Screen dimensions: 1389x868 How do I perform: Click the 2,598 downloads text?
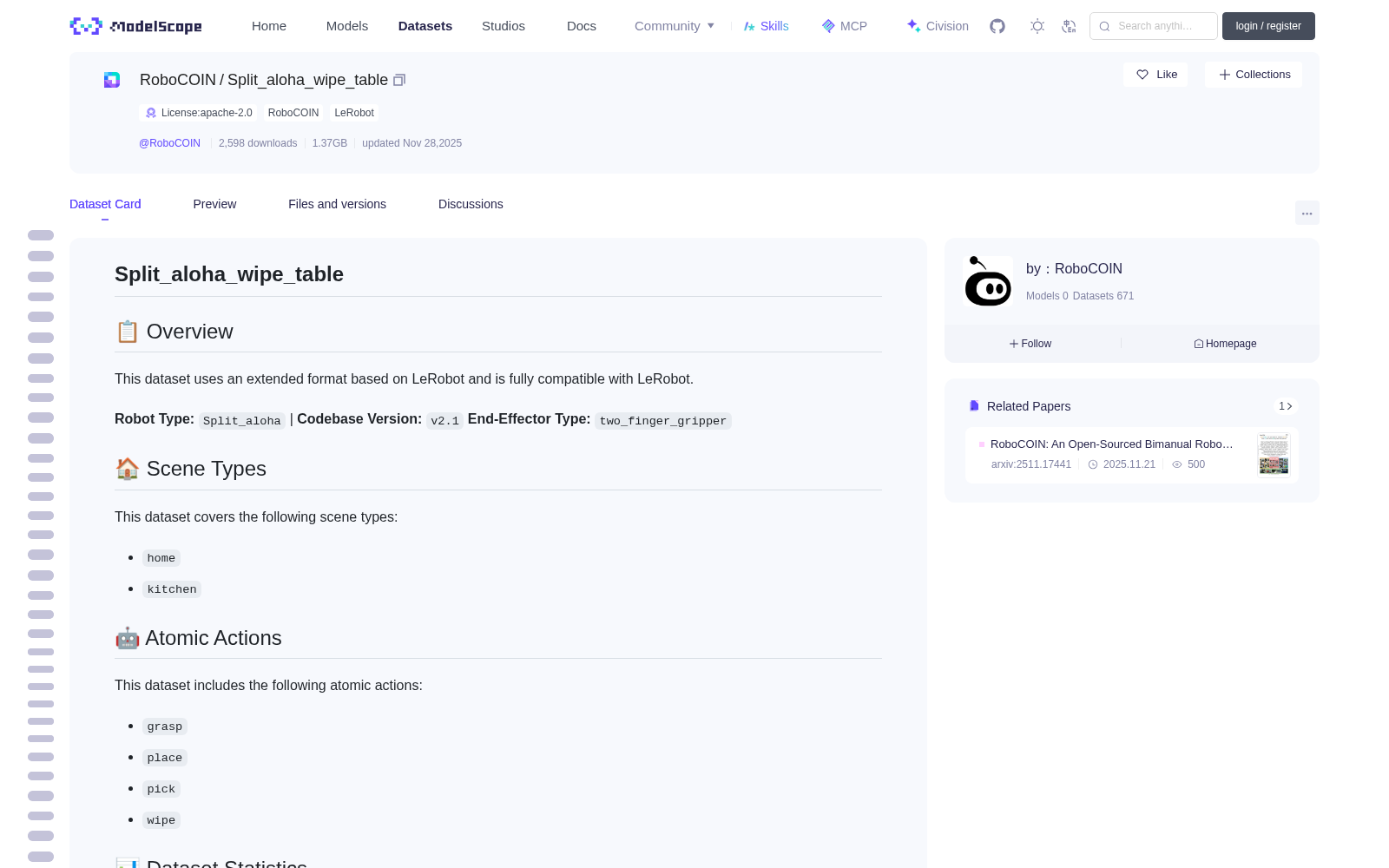[x=258, y=143]
